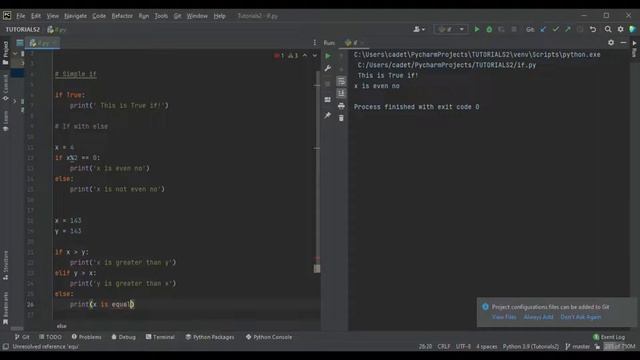Screen dimensions: 640x360
Task: Open Python 3.9 interpreter selector
Action: click(x=531, y=347)
